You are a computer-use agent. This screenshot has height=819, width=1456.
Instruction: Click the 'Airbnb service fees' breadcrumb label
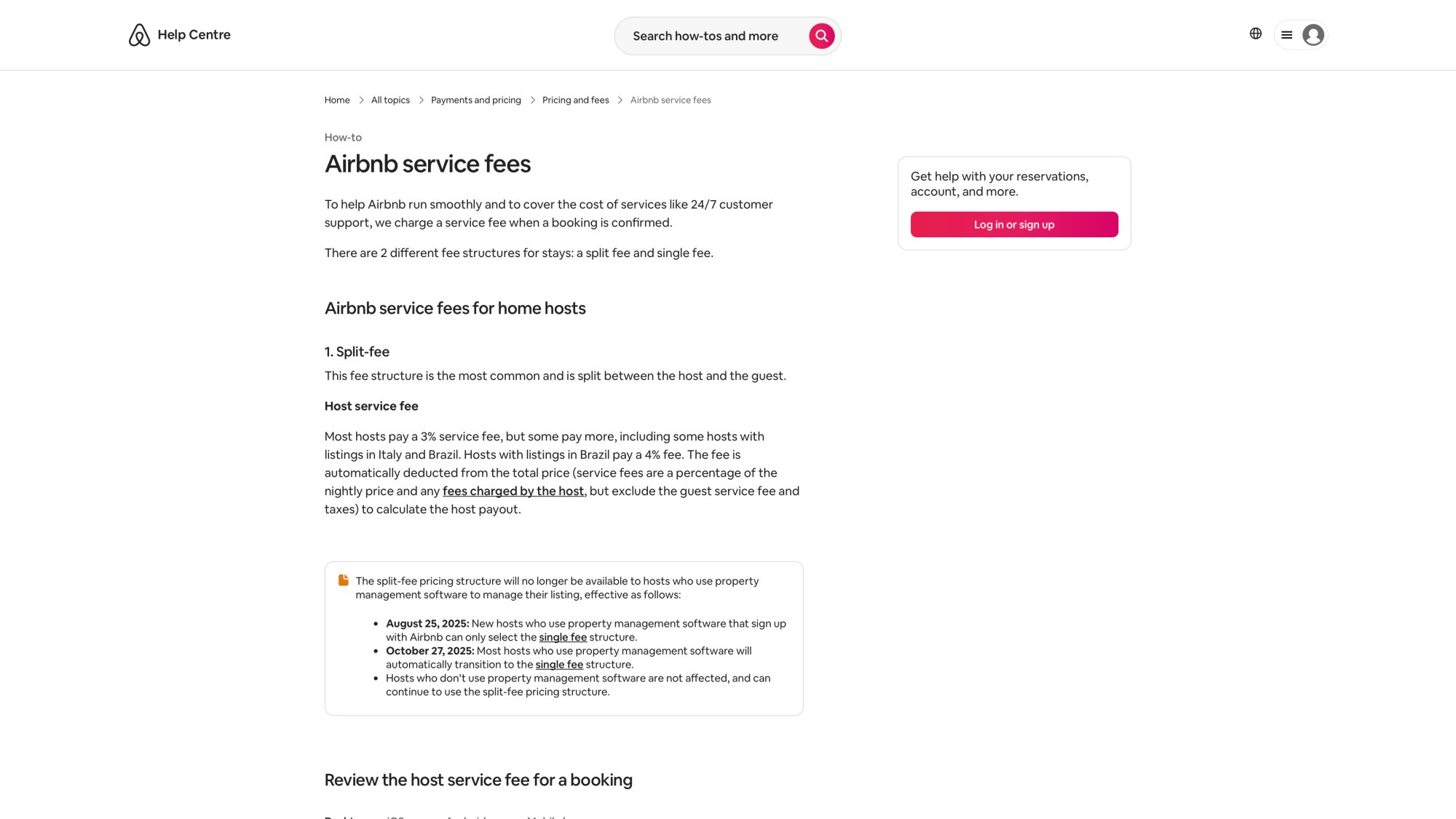670,100
